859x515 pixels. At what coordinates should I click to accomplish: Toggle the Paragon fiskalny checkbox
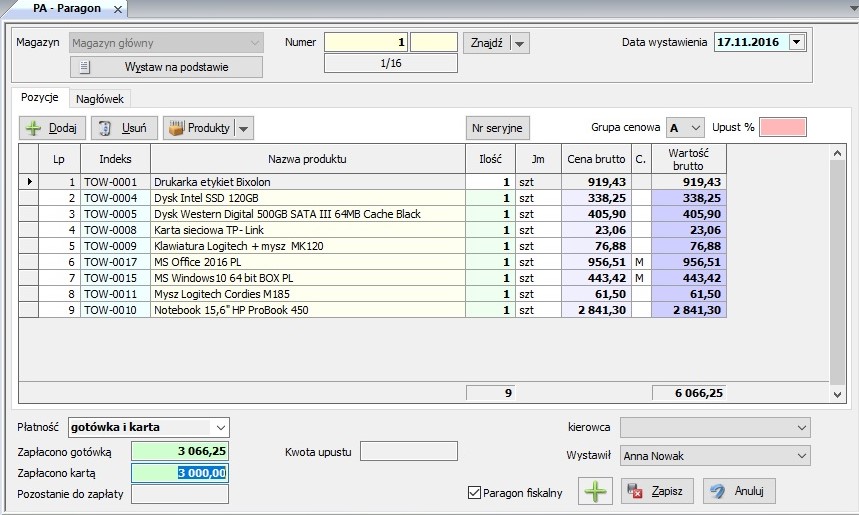tap(474, 493)
